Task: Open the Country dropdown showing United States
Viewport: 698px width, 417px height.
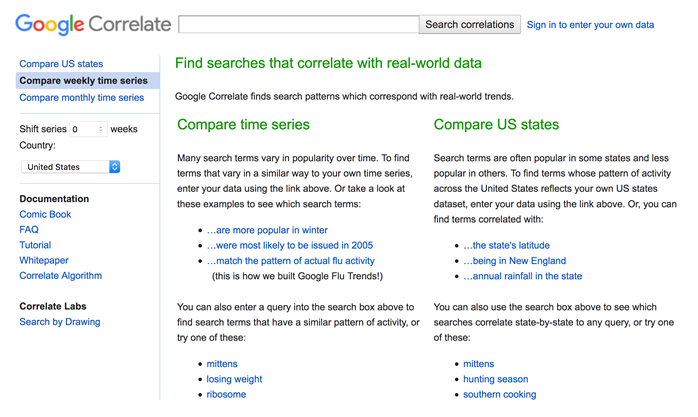Action: click(71, 167)
